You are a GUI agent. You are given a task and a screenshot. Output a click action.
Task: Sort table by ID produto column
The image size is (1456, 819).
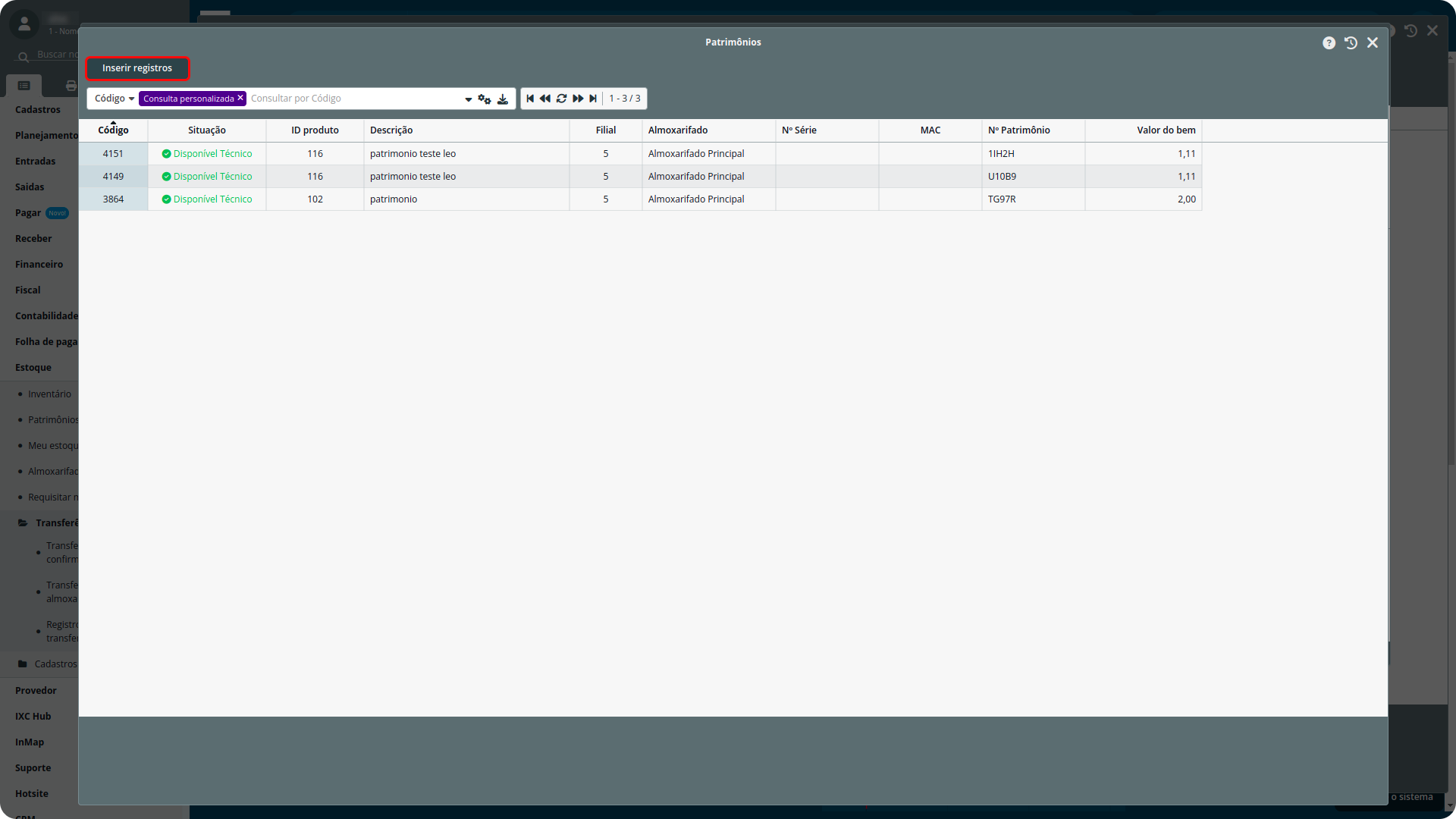pos(315,130)
